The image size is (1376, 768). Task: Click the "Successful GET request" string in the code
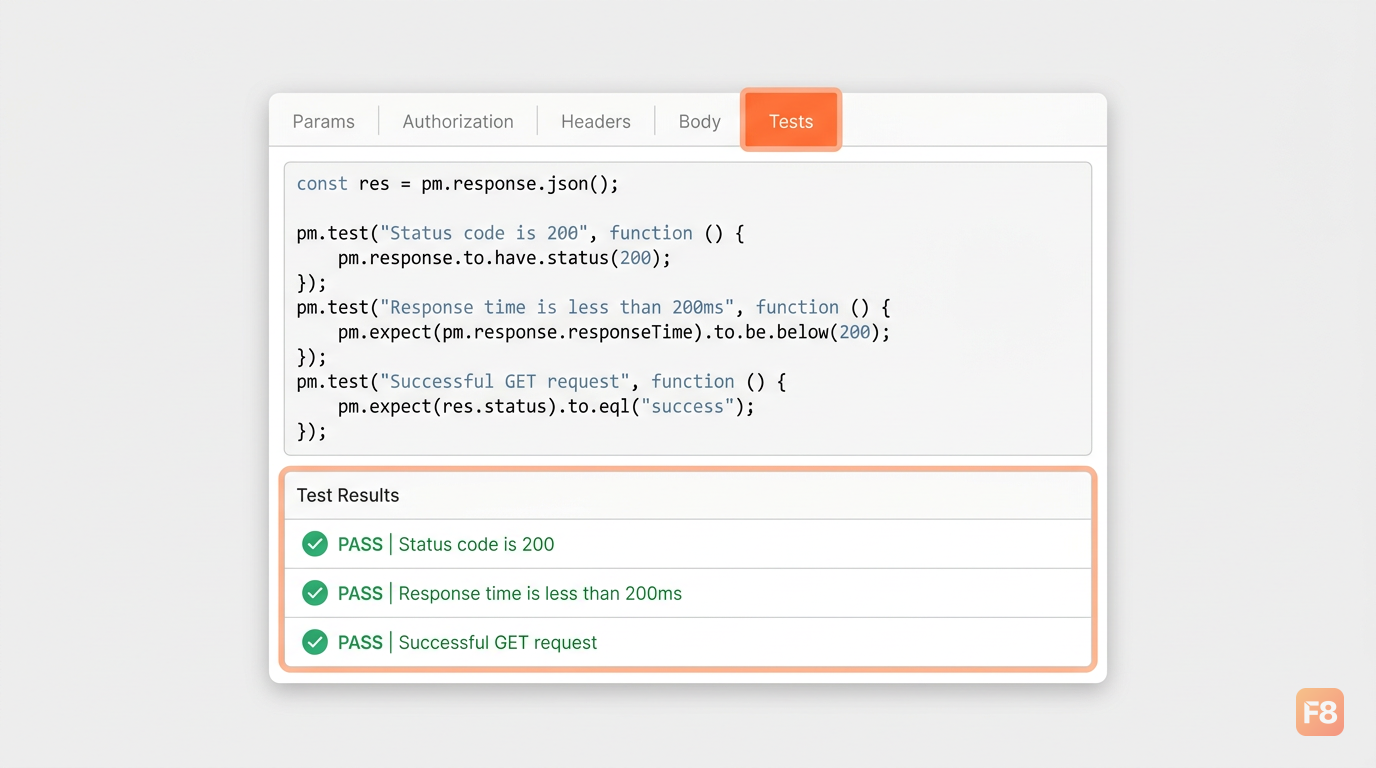coord(505,381)
